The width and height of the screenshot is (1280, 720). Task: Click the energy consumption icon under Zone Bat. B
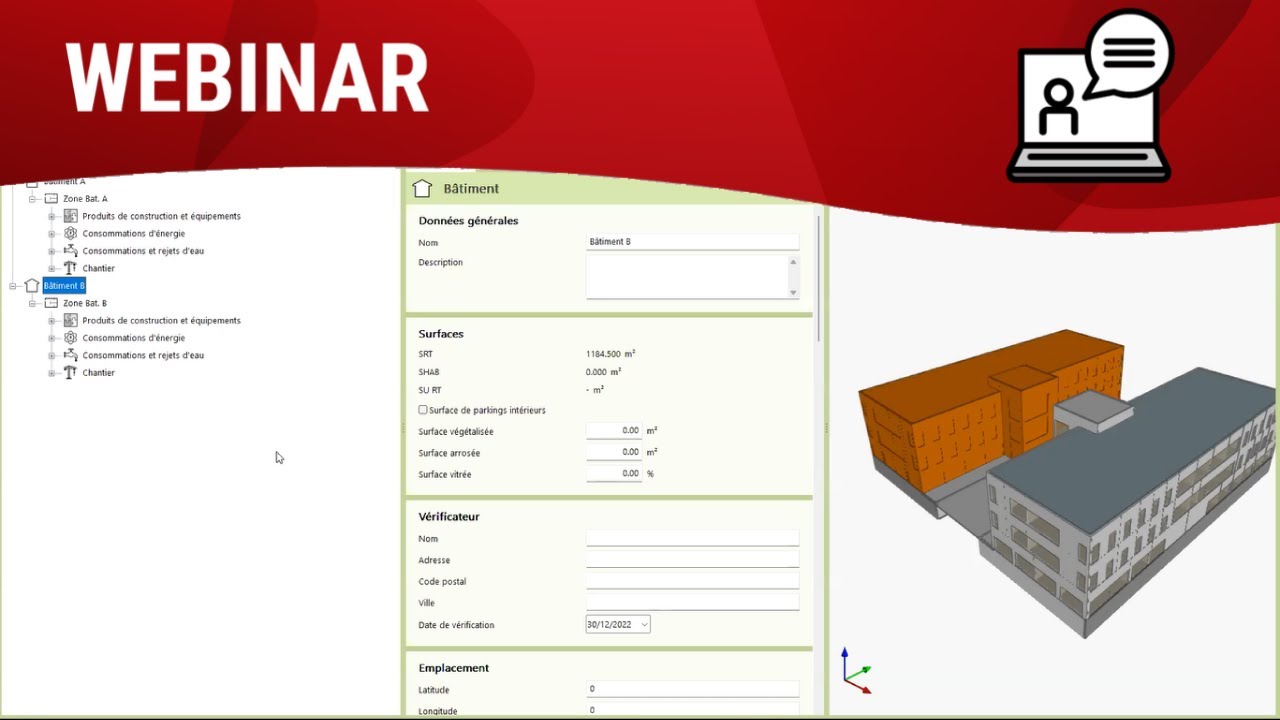tap(70, 338)
